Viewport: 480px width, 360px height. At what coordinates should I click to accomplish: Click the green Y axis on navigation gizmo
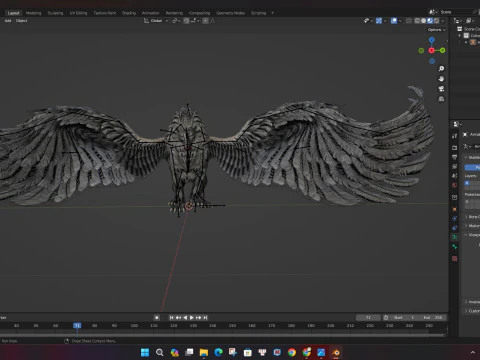coord(442,50)
